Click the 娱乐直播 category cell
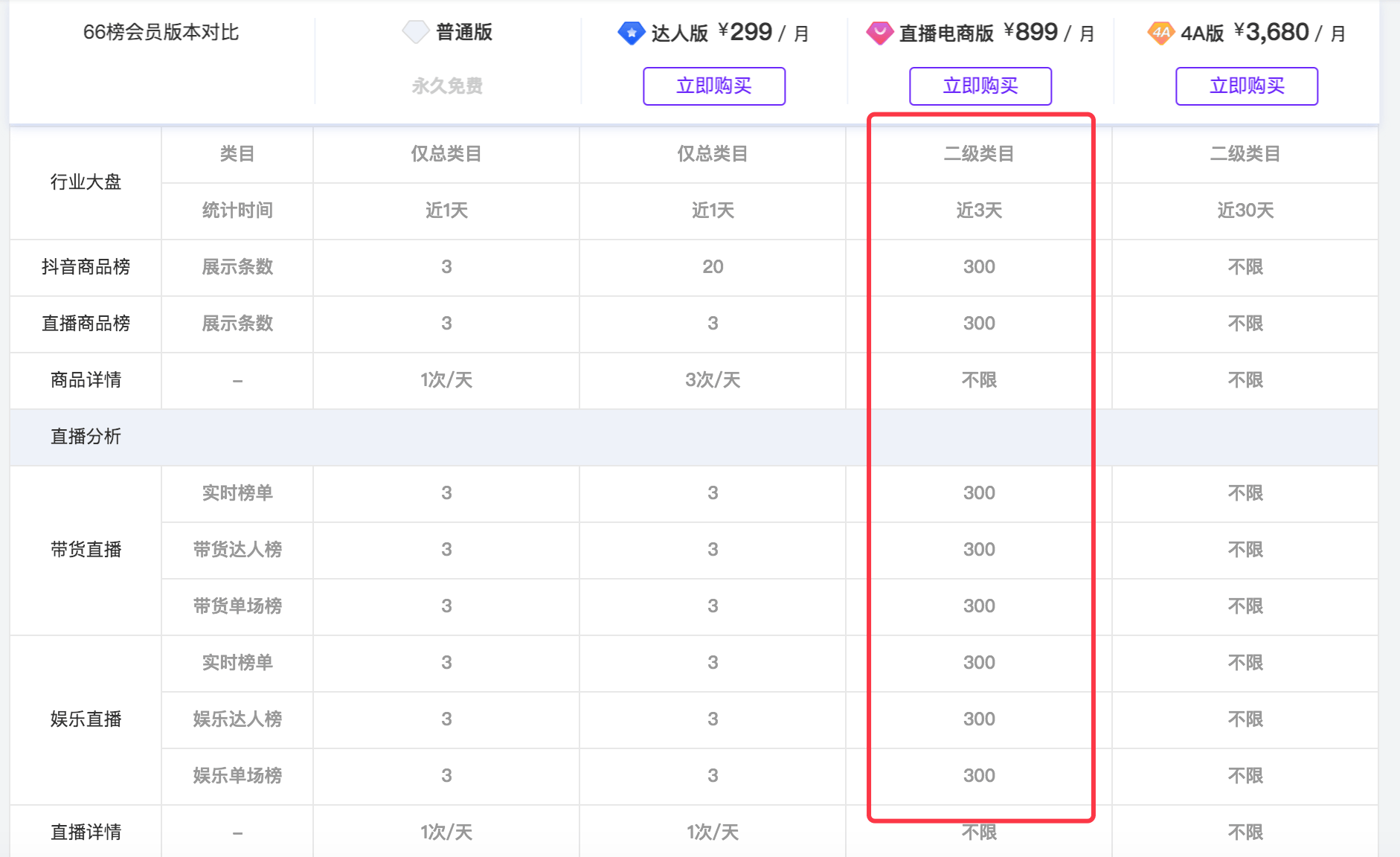This screenshot has height=857, width=1400. tap(86, 719)
